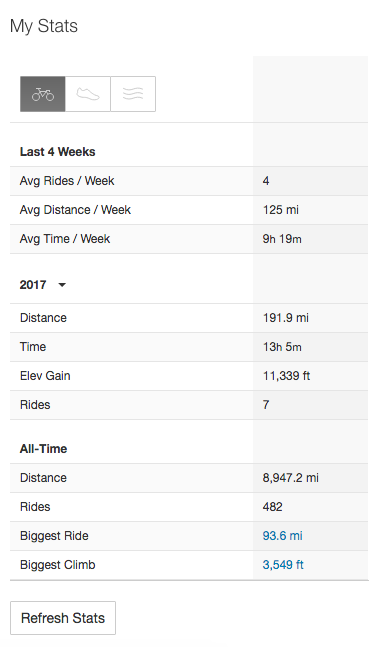Image resolution: width=386 pixels, height=647 pixels.
Task: Click the 8,947.2 mi all-time distance value
Action: coord(291,478)
